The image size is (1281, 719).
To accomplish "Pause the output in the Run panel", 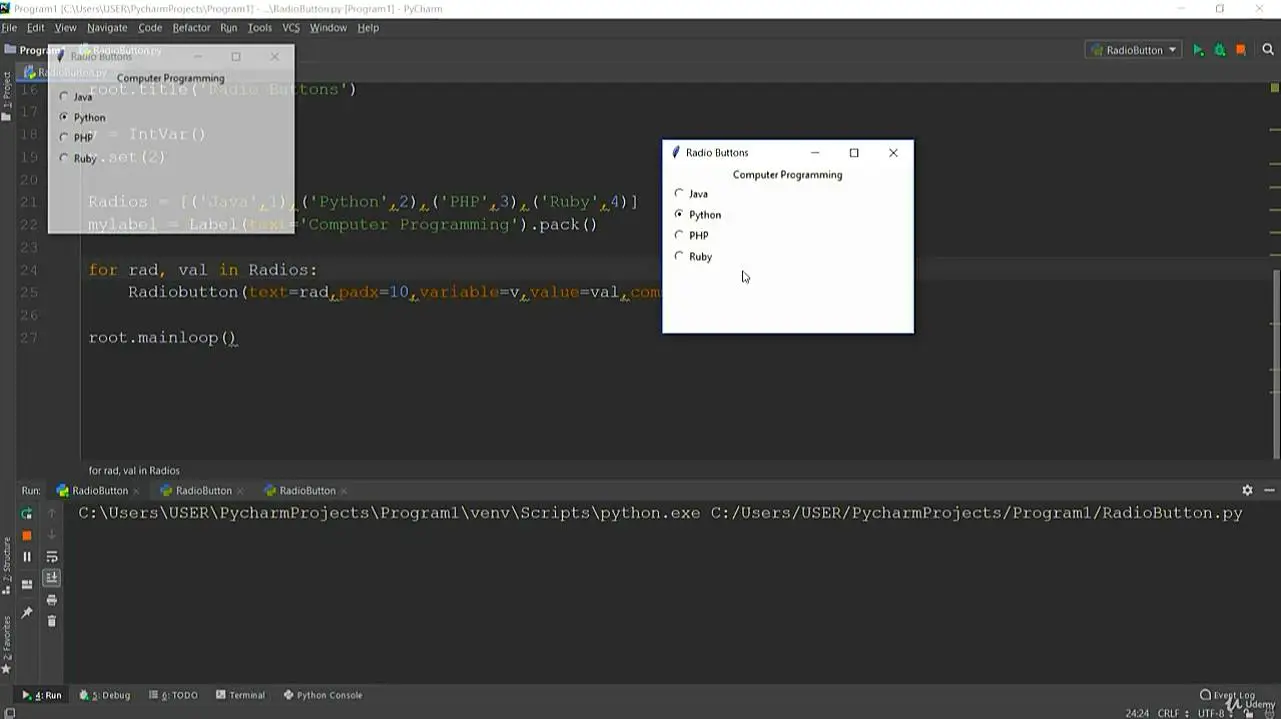I will [27, 557].
